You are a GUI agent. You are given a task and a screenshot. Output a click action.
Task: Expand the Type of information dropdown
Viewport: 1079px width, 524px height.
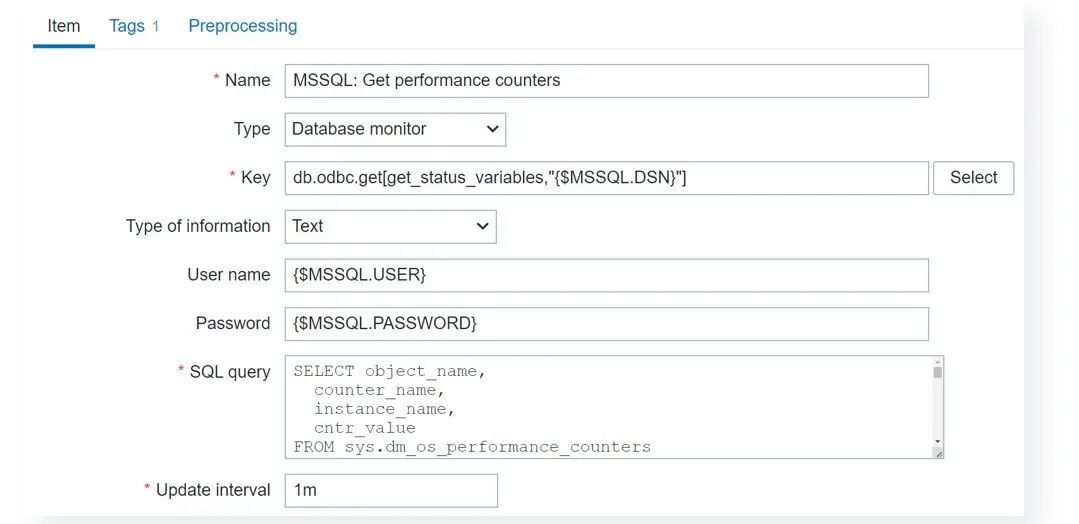pyautogui.click(x=390, y=226)
